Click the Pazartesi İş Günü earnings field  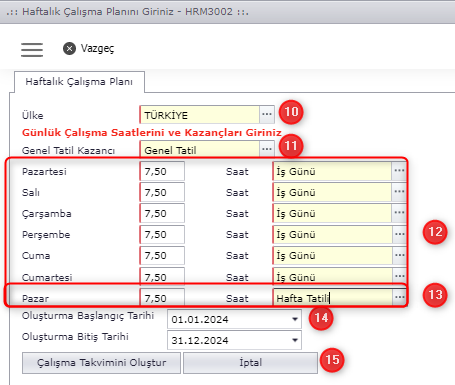coord(332,171)
